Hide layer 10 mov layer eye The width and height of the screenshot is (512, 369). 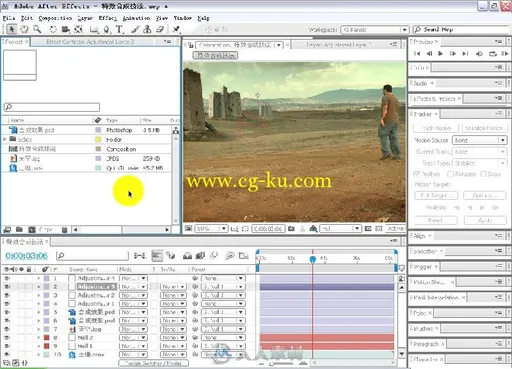point(7,354)
